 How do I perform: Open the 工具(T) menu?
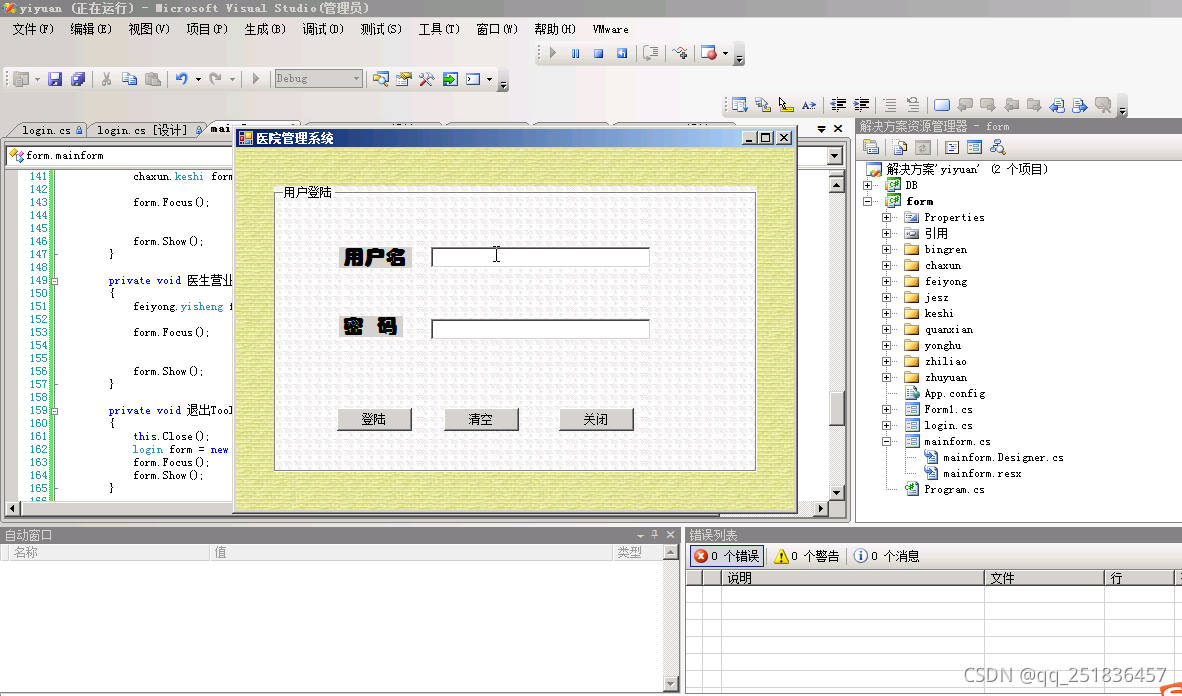439,29
